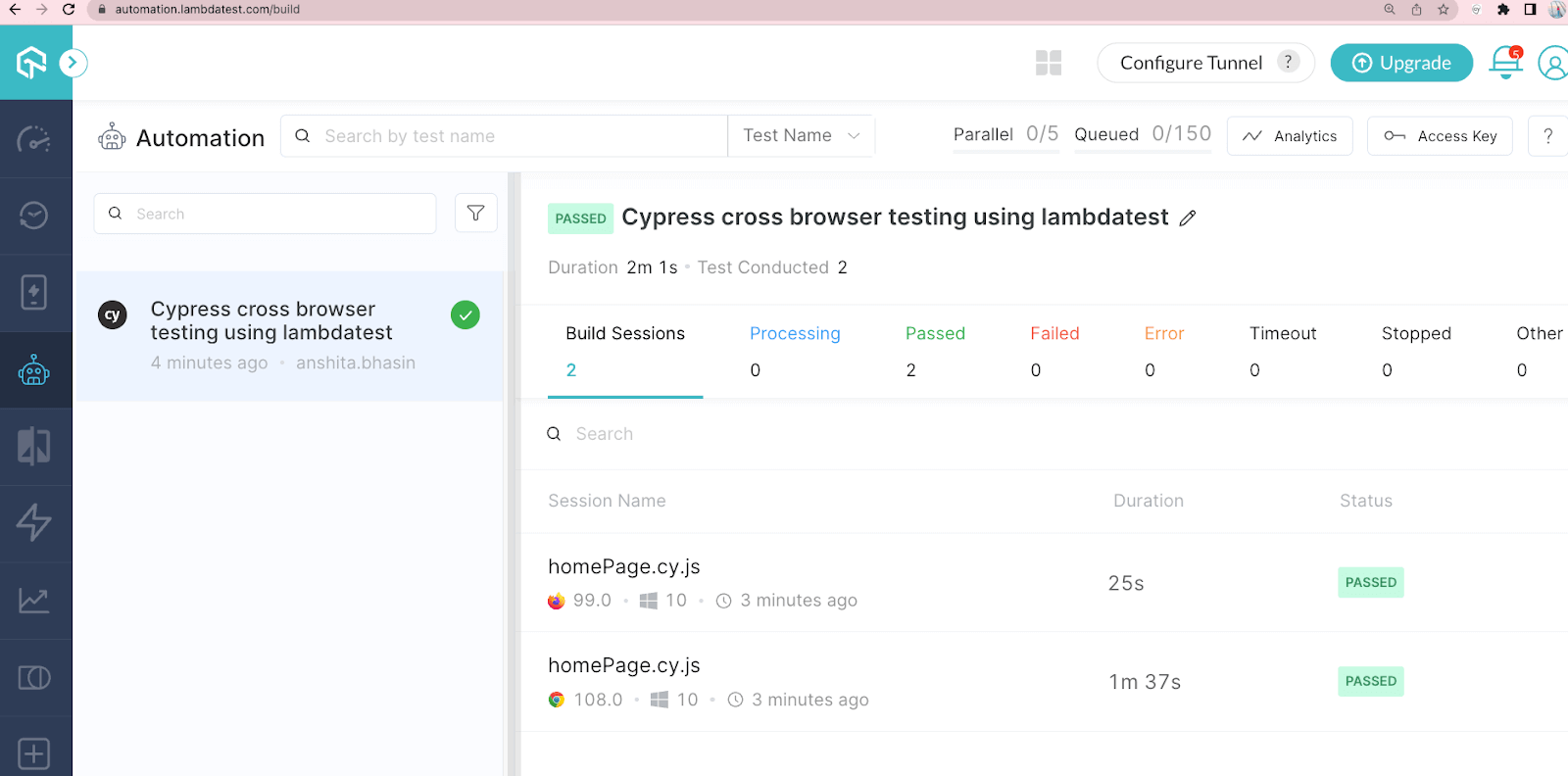Image resolution: width=1568 pixels, height=776 pixels.
Task: Click the Configure Tunnel button
Action: click(x=1205, y=63)
